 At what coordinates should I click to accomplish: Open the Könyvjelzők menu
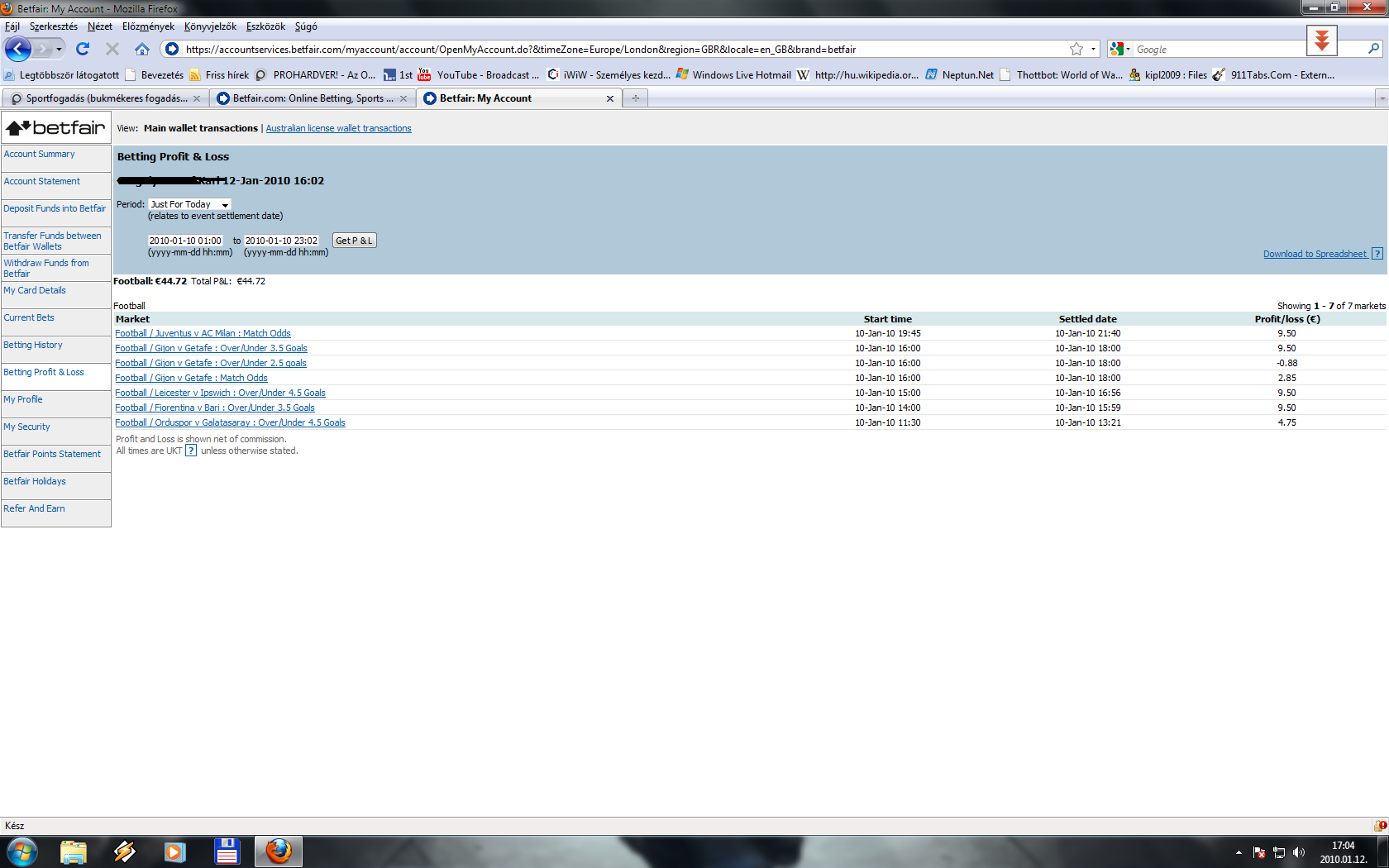(x=210, y=26)
